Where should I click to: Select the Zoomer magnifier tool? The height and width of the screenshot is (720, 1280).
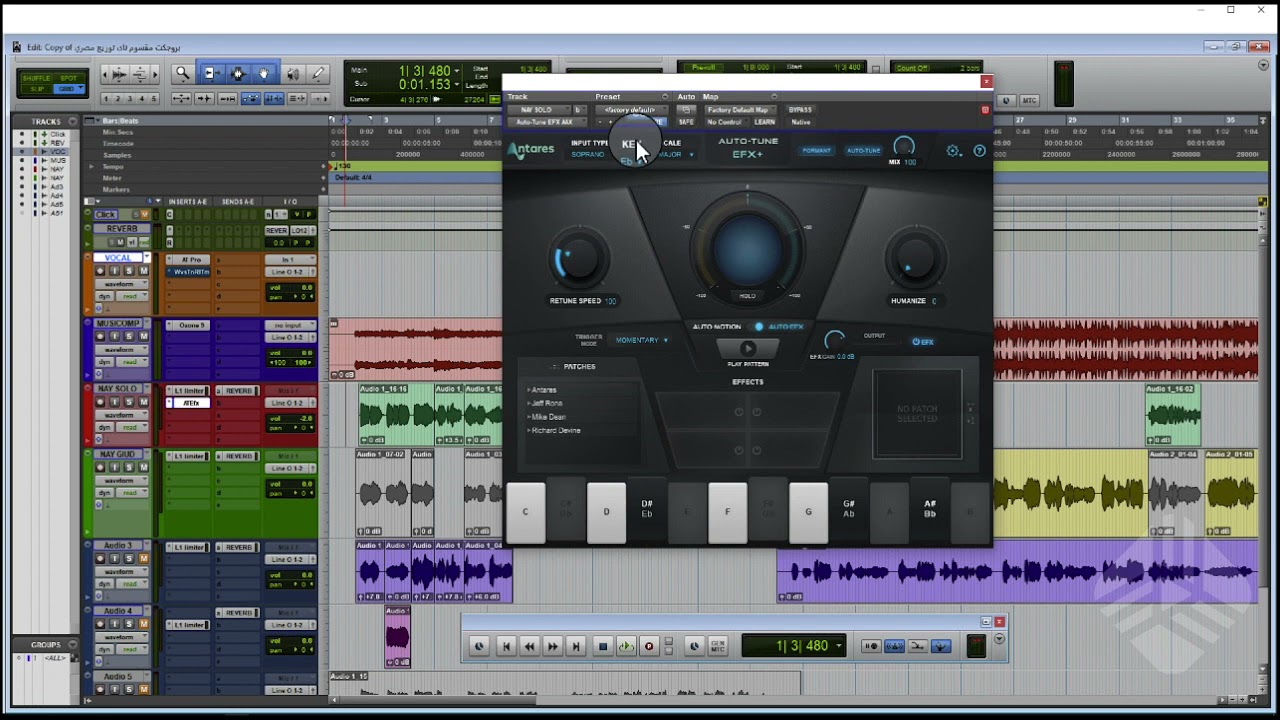coord(182,73)
